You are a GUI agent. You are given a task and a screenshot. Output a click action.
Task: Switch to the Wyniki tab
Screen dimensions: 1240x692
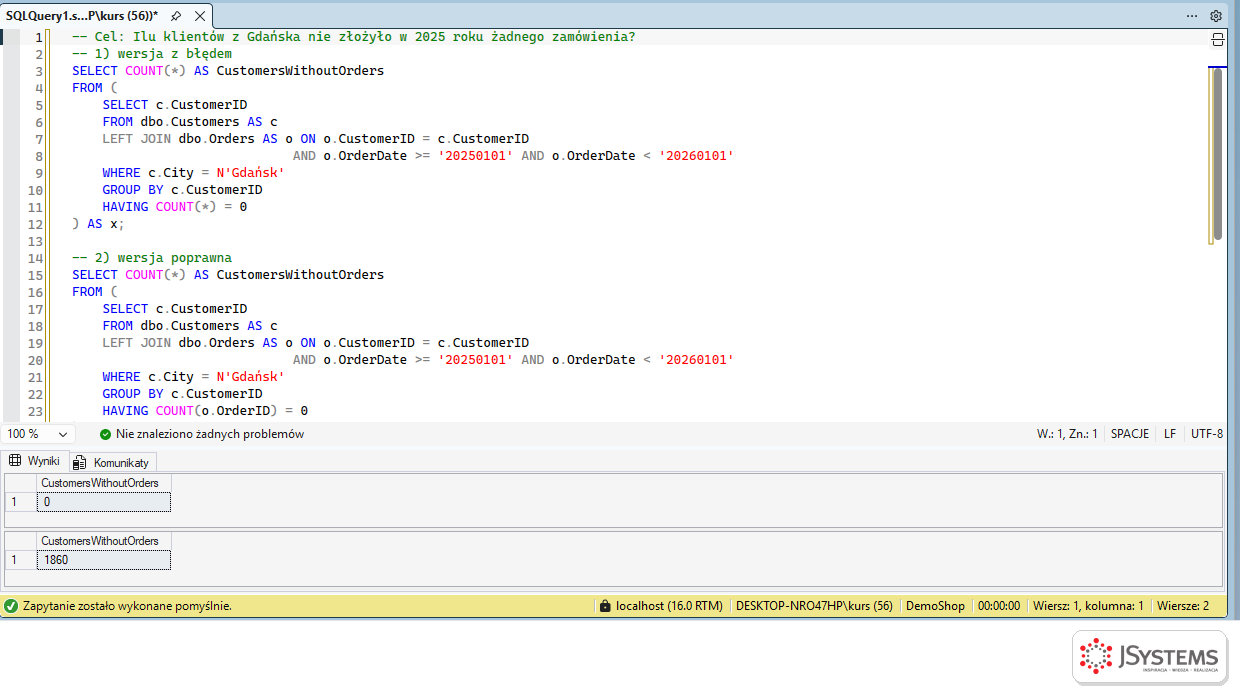click(x=35, y=461)
